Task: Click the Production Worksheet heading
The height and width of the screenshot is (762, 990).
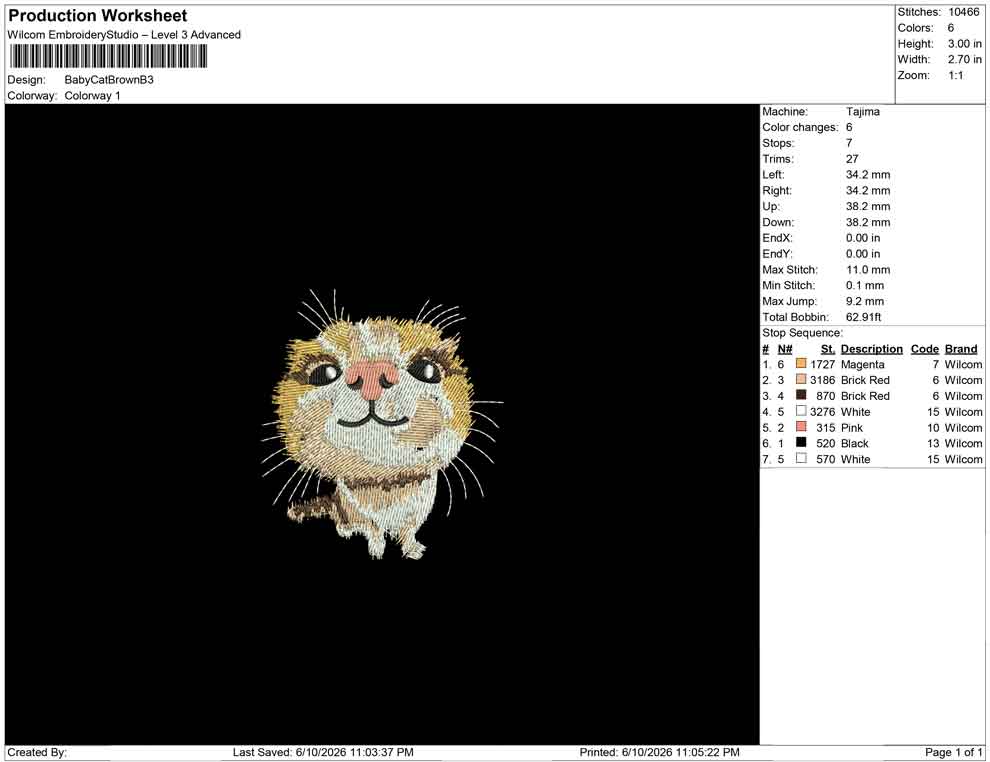Action: (98, 16)
